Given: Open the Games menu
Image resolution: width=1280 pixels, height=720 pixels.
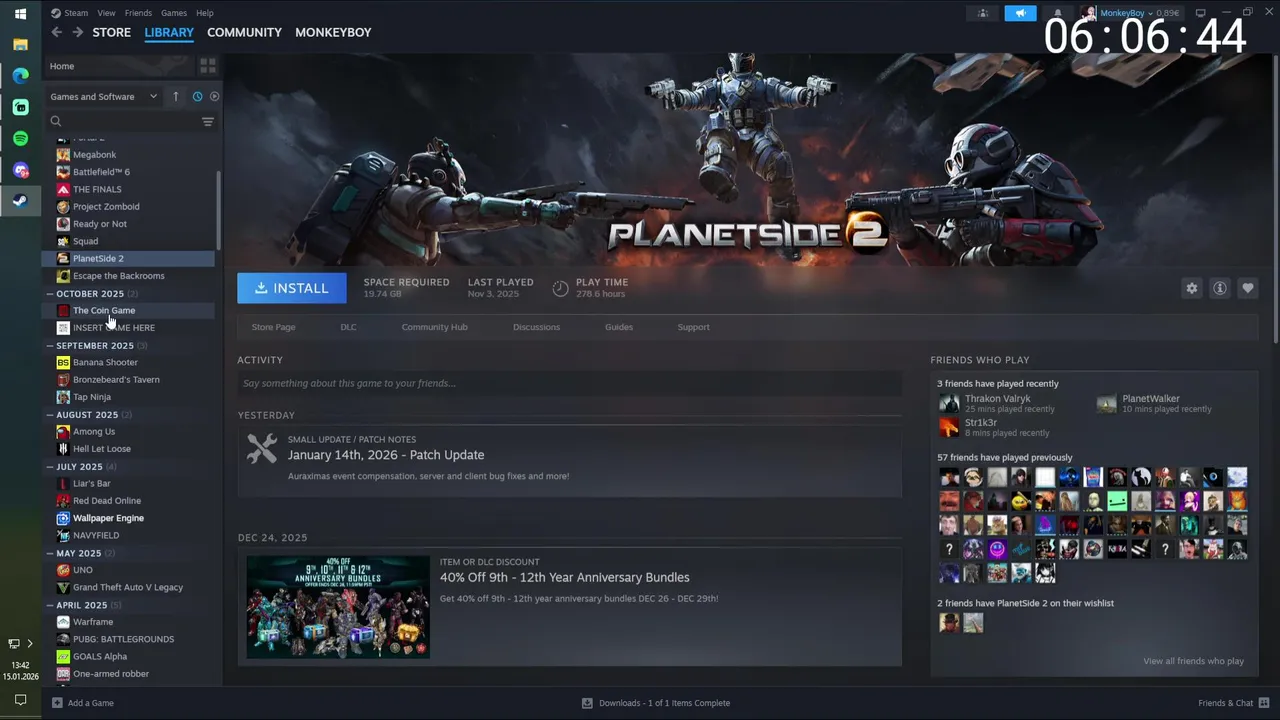Looking at the screenshot, I should tap(174, 13).
